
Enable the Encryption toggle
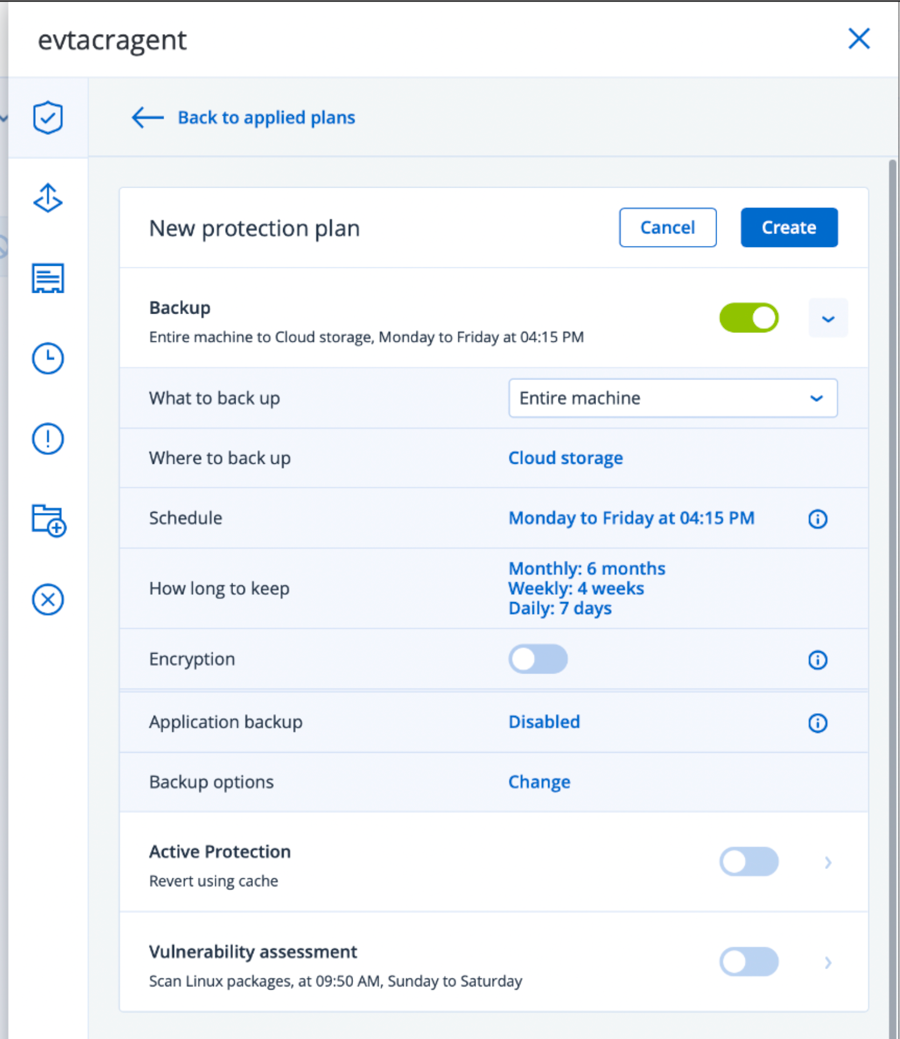coord(538,659)
